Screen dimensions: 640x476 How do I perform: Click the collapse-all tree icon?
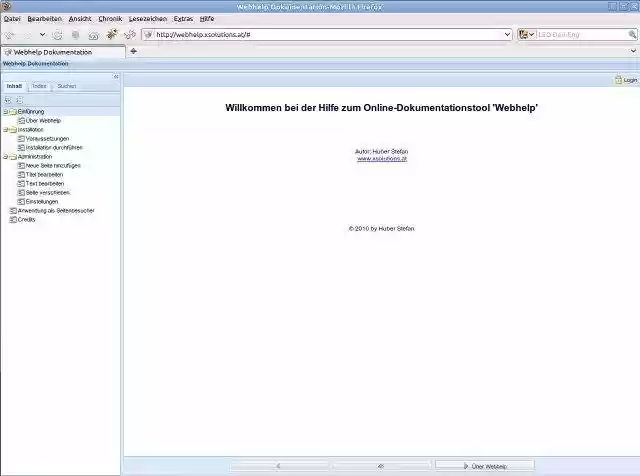pyautogui.click(x=20, y=100)
